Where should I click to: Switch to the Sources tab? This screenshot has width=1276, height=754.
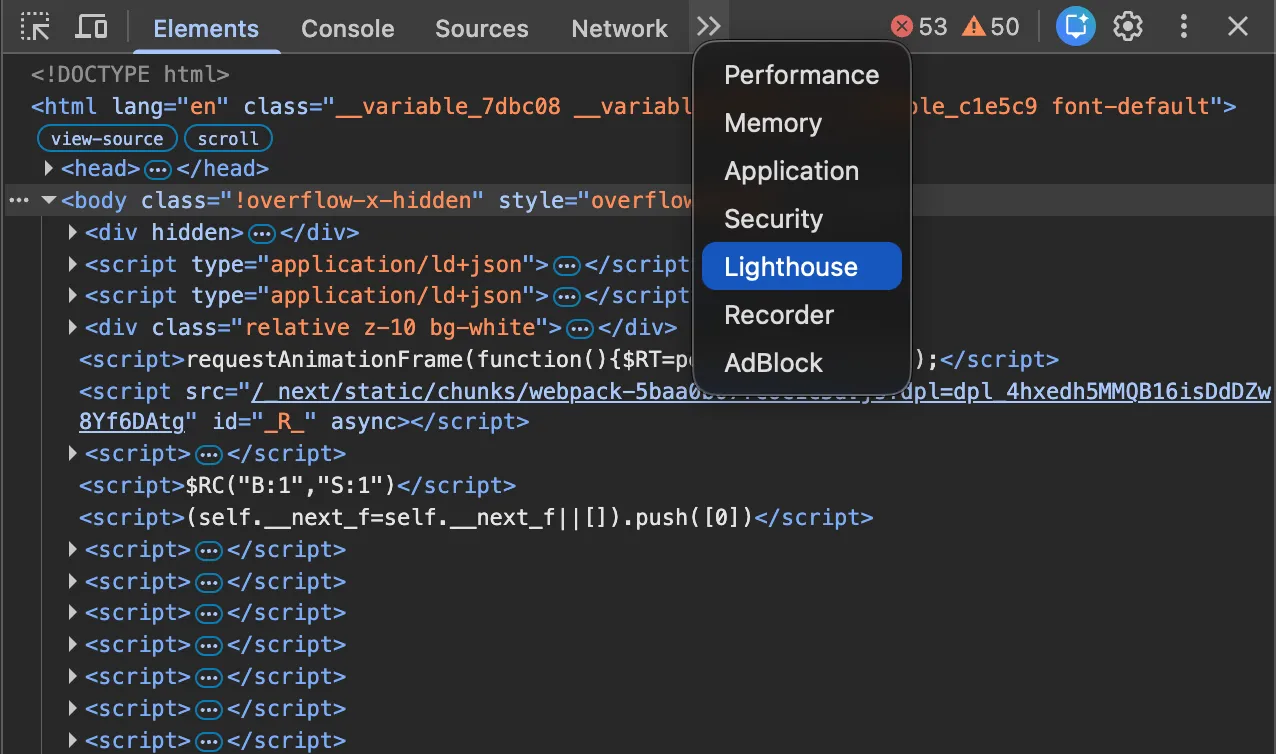coord(482,29)
